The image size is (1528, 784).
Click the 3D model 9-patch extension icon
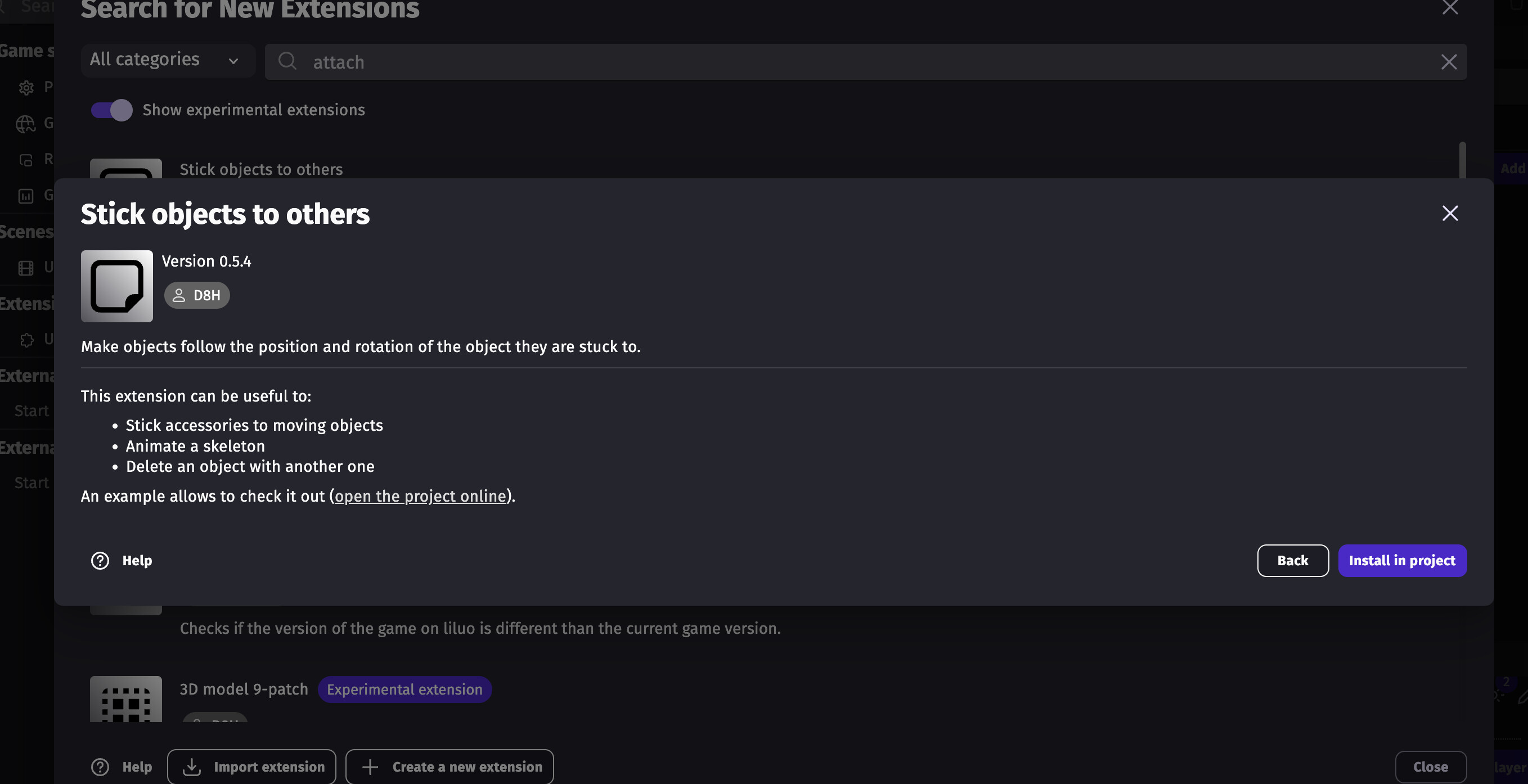click(x=126, y=700)
